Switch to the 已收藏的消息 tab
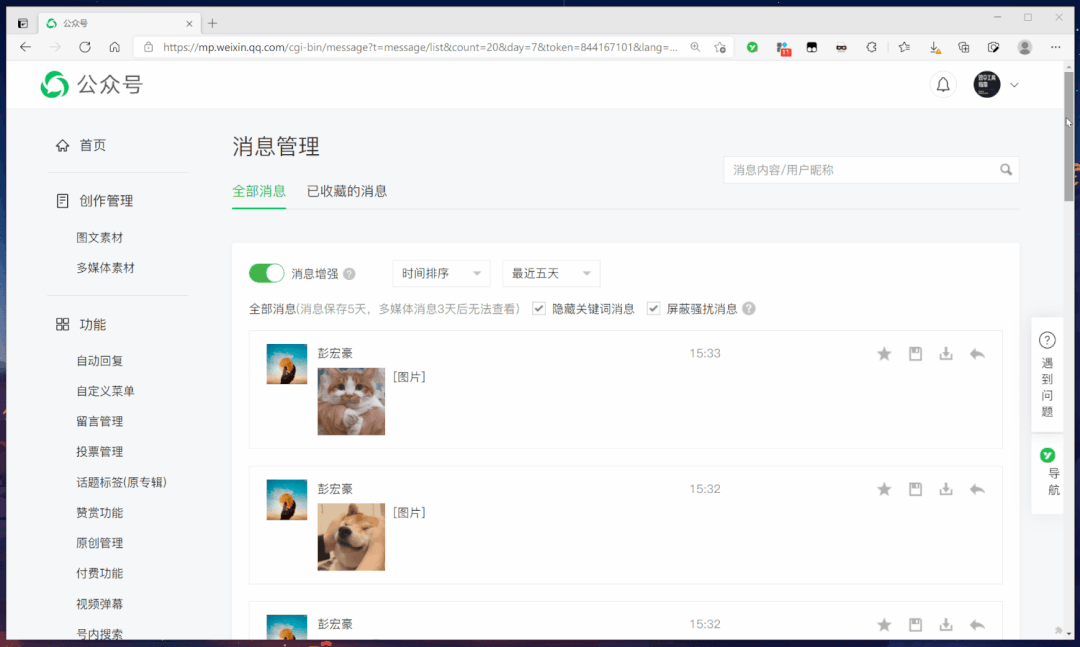This screenshot has width=1080, height=647. pos(348,190)
